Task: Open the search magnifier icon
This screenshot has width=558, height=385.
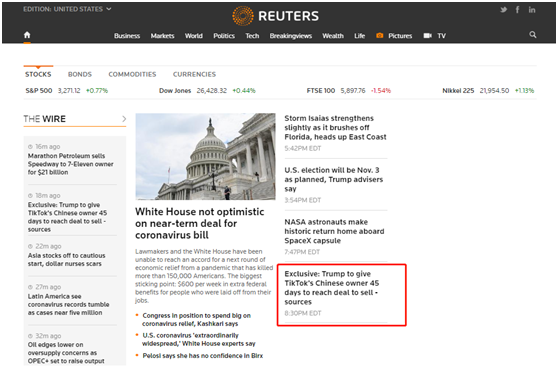Action: pyautogui.click(x=533, y=35)
